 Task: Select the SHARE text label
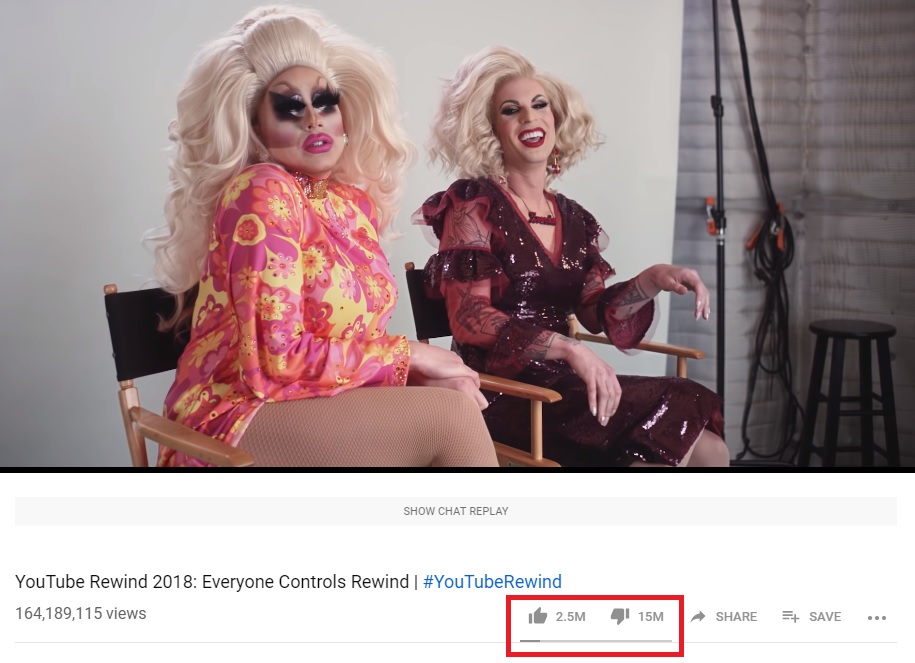[736, 617]
